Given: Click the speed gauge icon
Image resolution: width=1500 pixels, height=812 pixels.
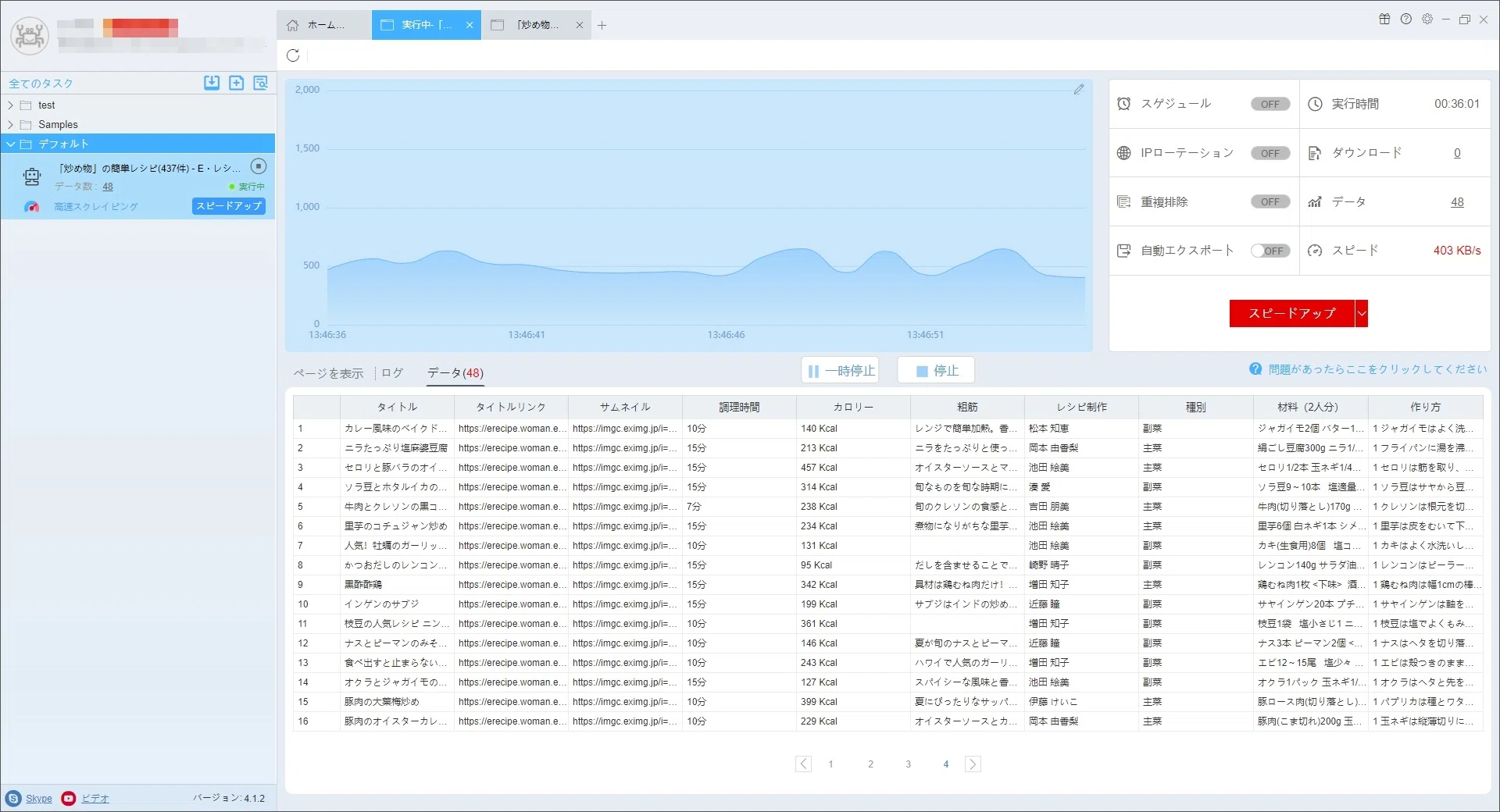Looking at the screenshot, I should (x=1315, y=251).
